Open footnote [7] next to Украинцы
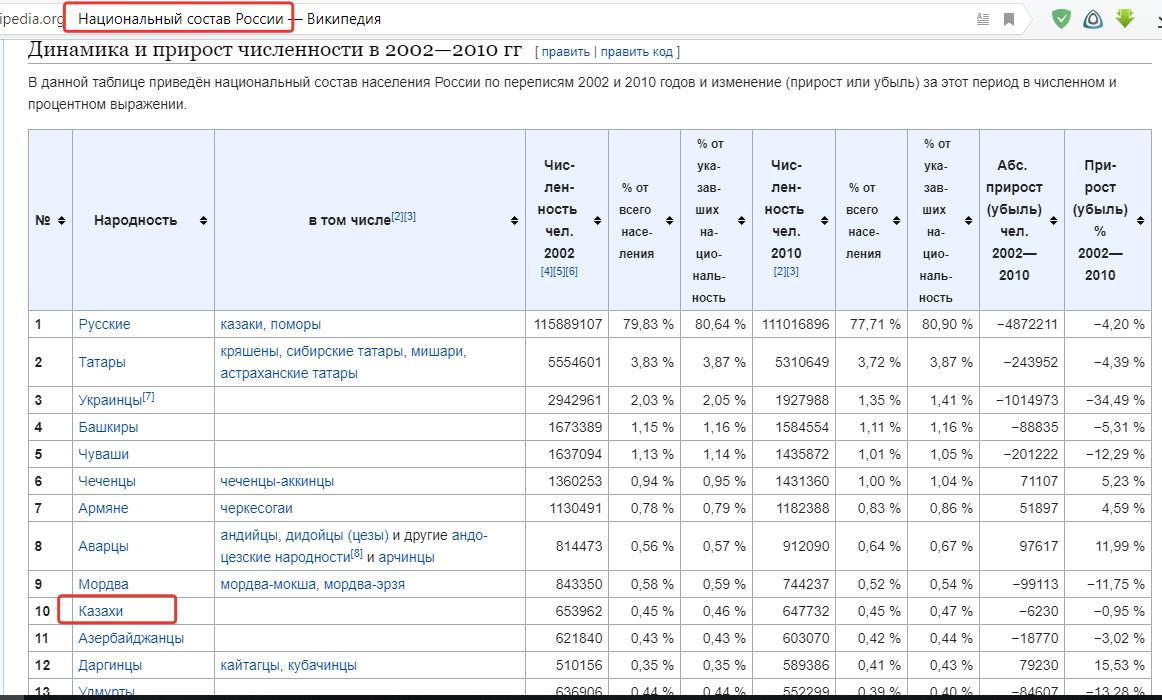This screenshot has width=1162, height=700. pos(148,396)
